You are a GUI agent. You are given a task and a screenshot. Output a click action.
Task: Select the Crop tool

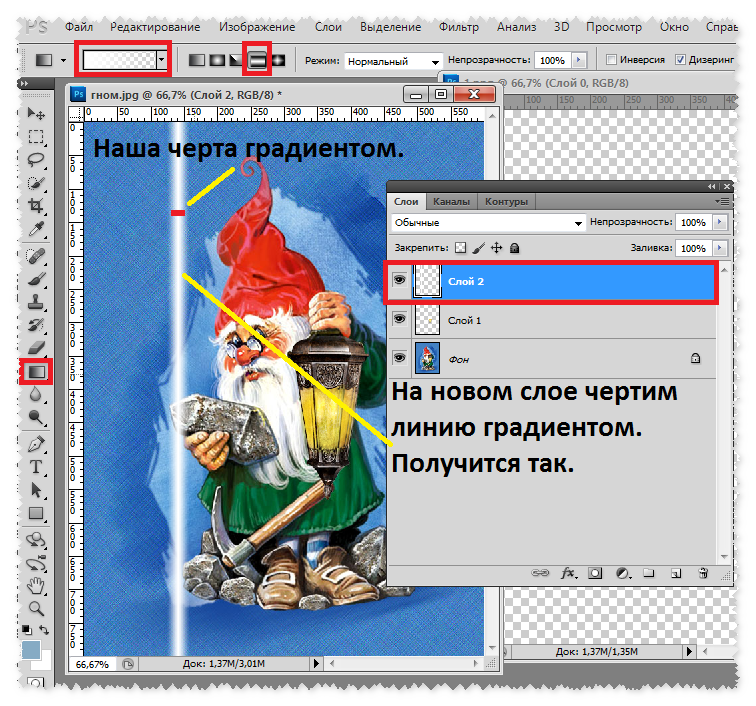[x=36, y=206]
